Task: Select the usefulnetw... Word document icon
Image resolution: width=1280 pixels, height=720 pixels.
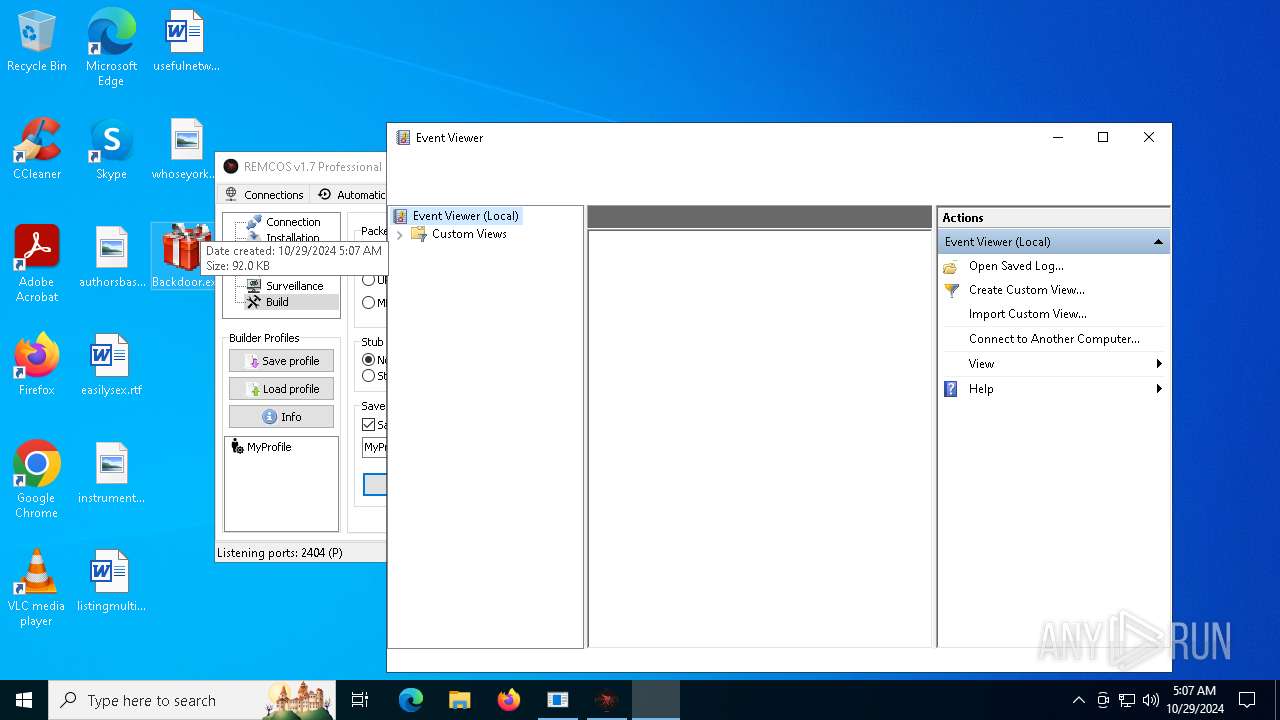Action: 186,42
